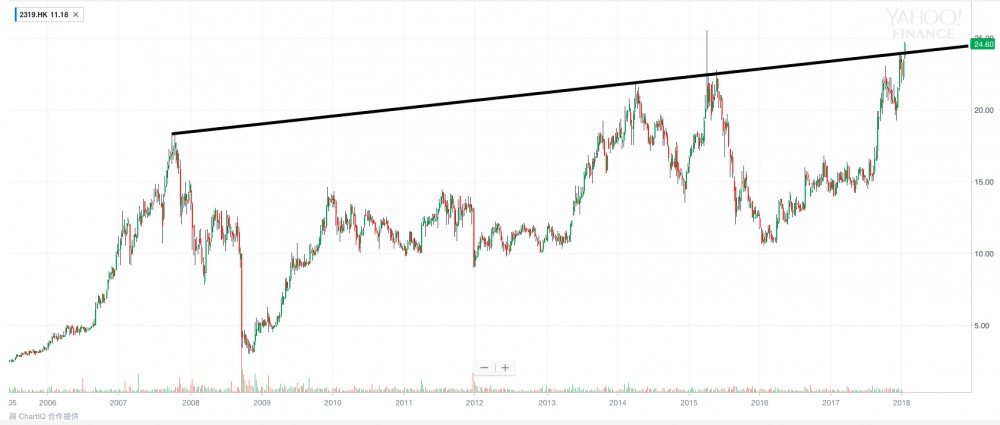Click the 20.00 price axis label
The width and height of the screenshot is (1000, 425).
click(984, 110)
